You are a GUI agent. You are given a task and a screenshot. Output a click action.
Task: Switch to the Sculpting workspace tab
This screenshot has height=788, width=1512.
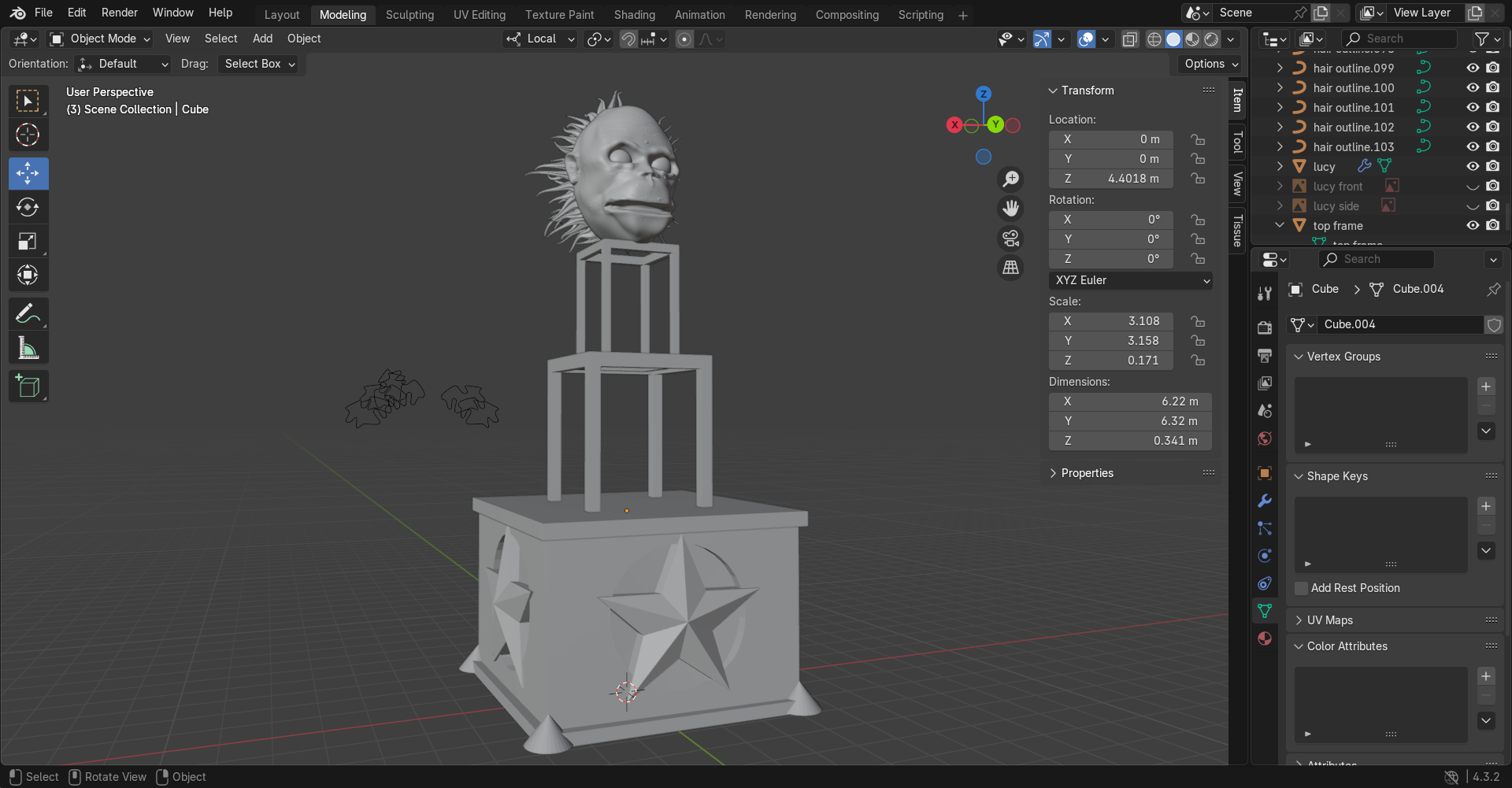409,15
